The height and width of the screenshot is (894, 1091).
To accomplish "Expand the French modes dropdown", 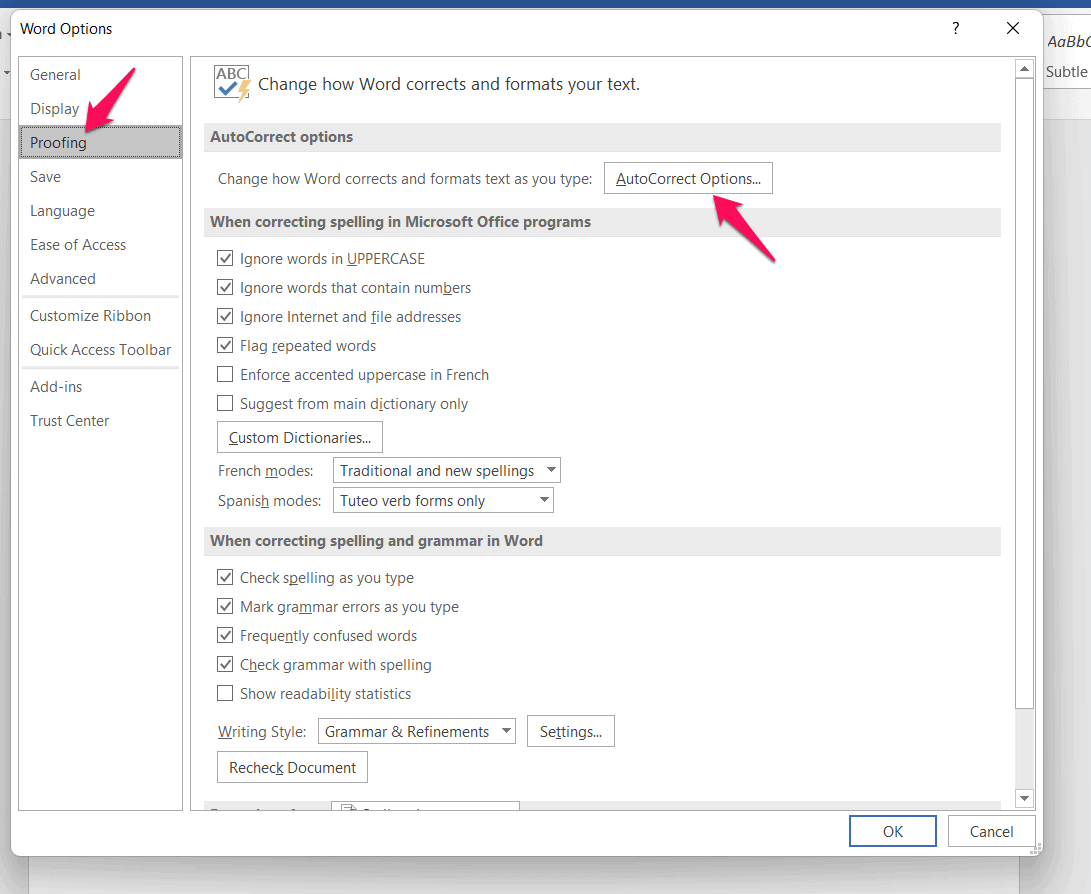I will (447, 471).
